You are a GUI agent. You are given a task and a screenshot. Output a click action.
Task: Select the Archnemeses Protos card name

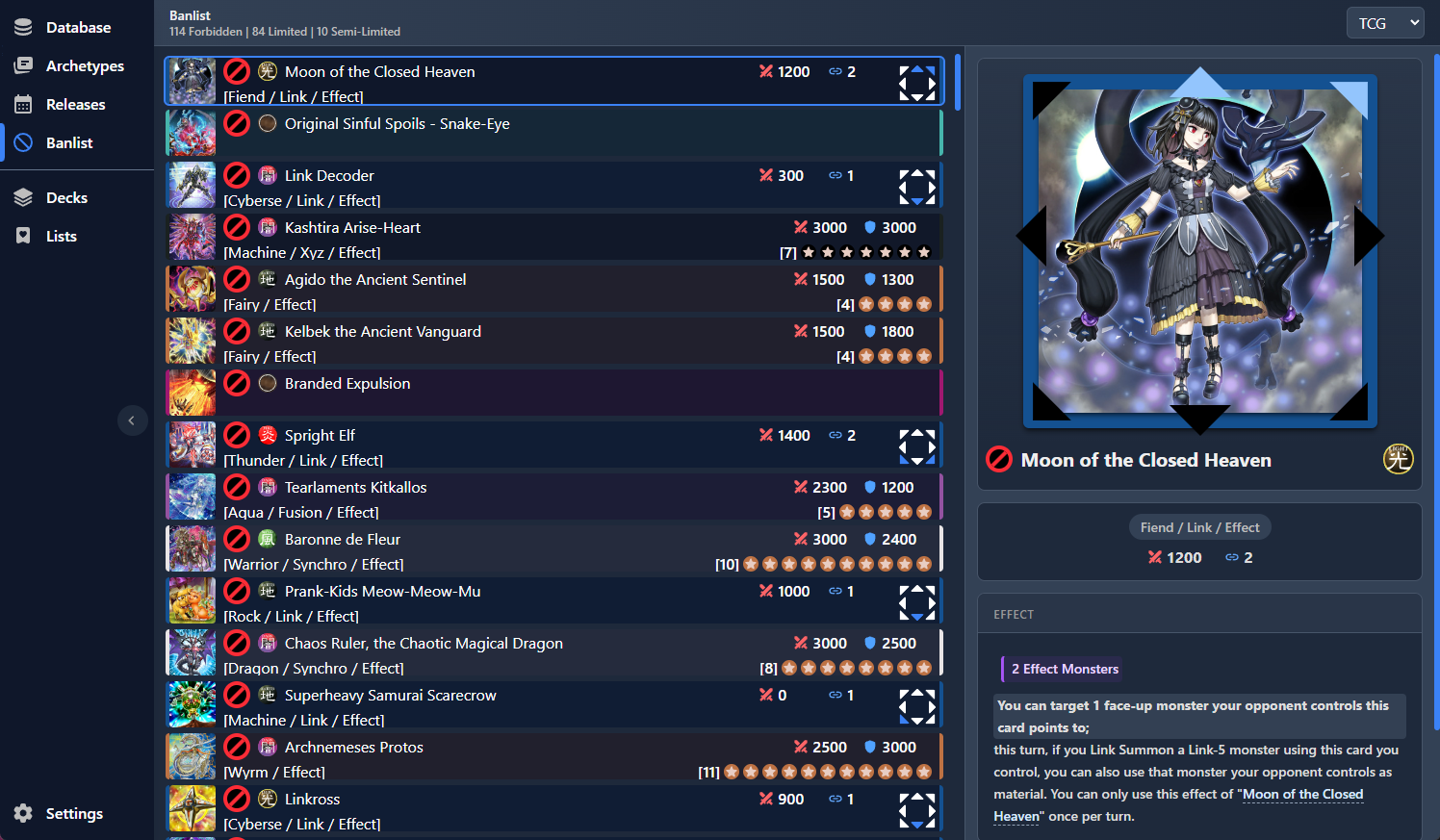click(x=354, y=747)
